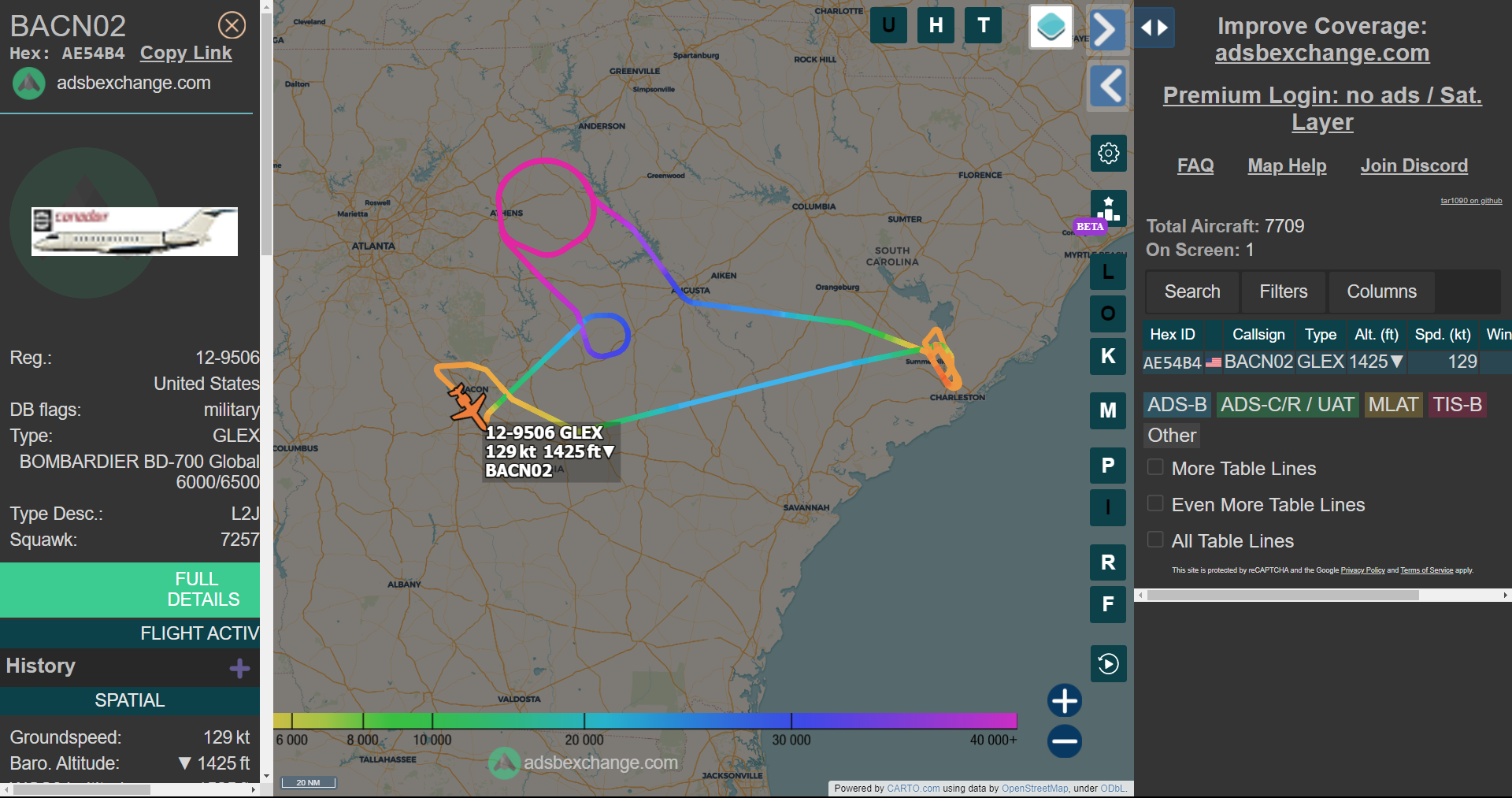Sort table by Hex ID column
The width and height of the screenshot is (1512, 798).
tap(1173, 335)
